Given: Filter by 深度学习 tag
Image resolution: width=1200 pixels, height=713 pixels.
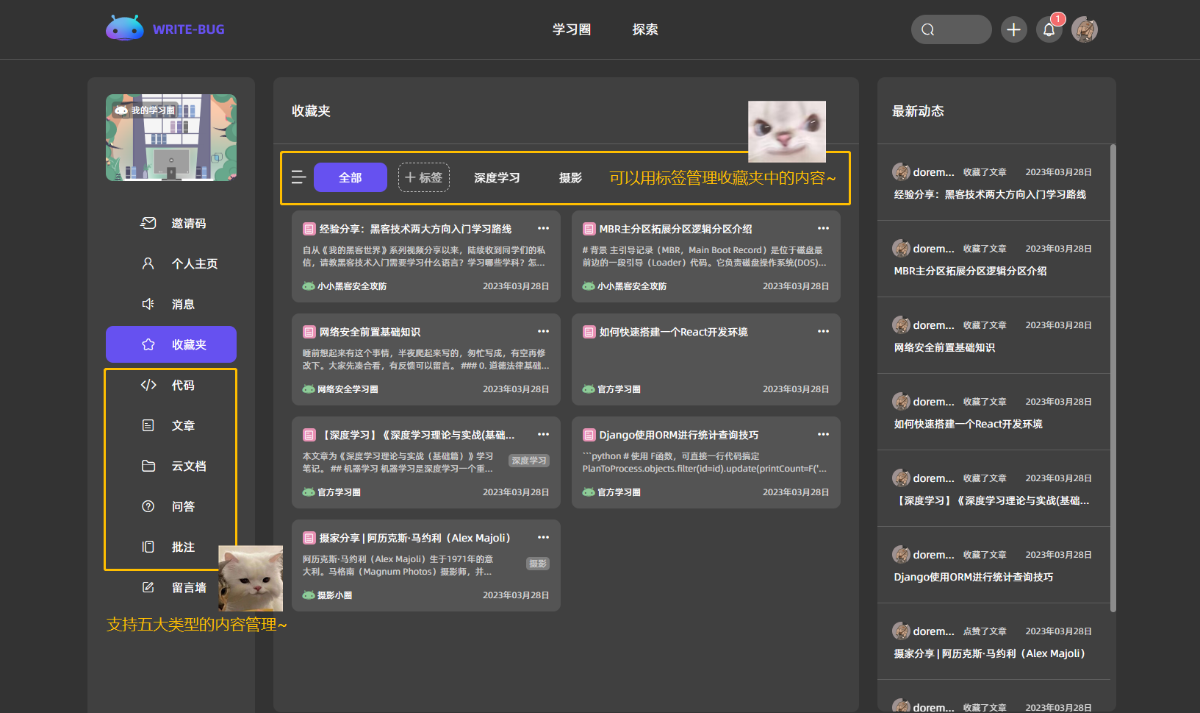Looking at the screenshot, I should [x=497, y=178].
